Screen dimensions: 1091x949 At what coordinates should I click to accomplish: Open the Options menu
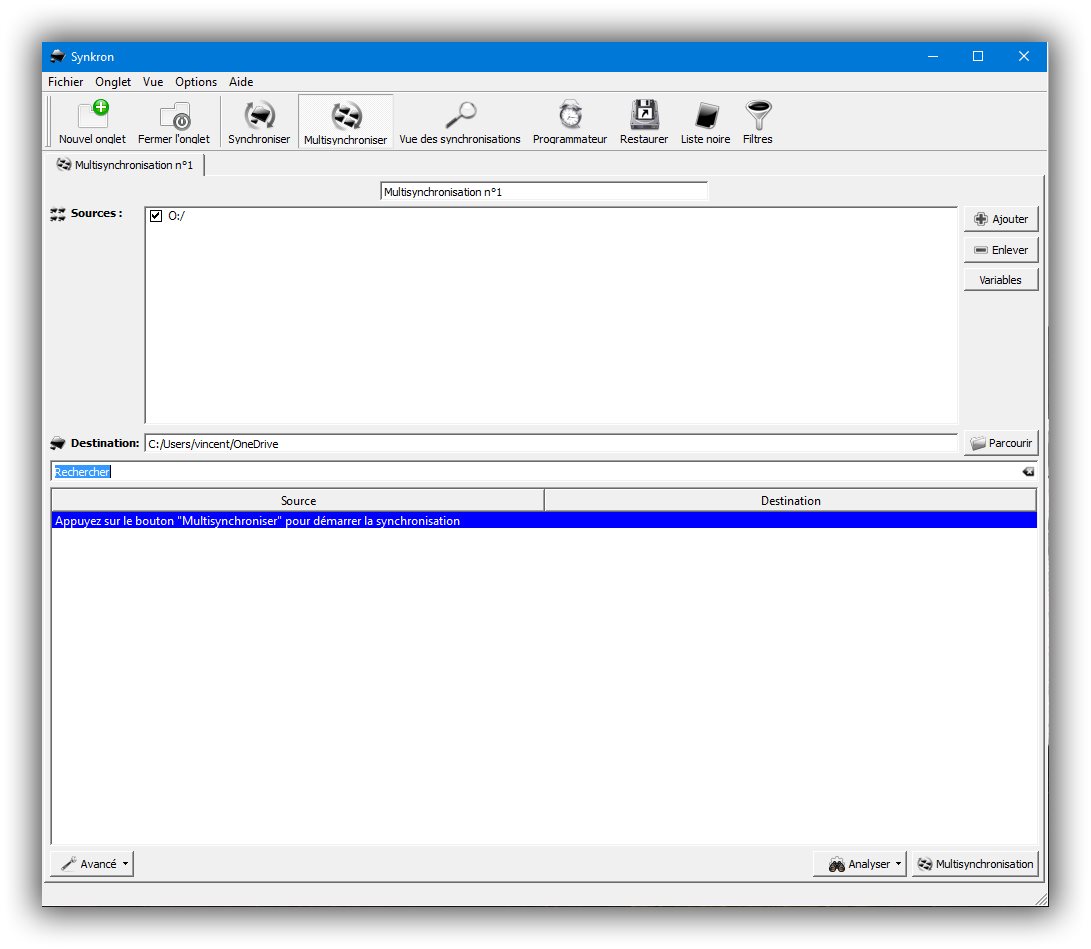point(196,82)
